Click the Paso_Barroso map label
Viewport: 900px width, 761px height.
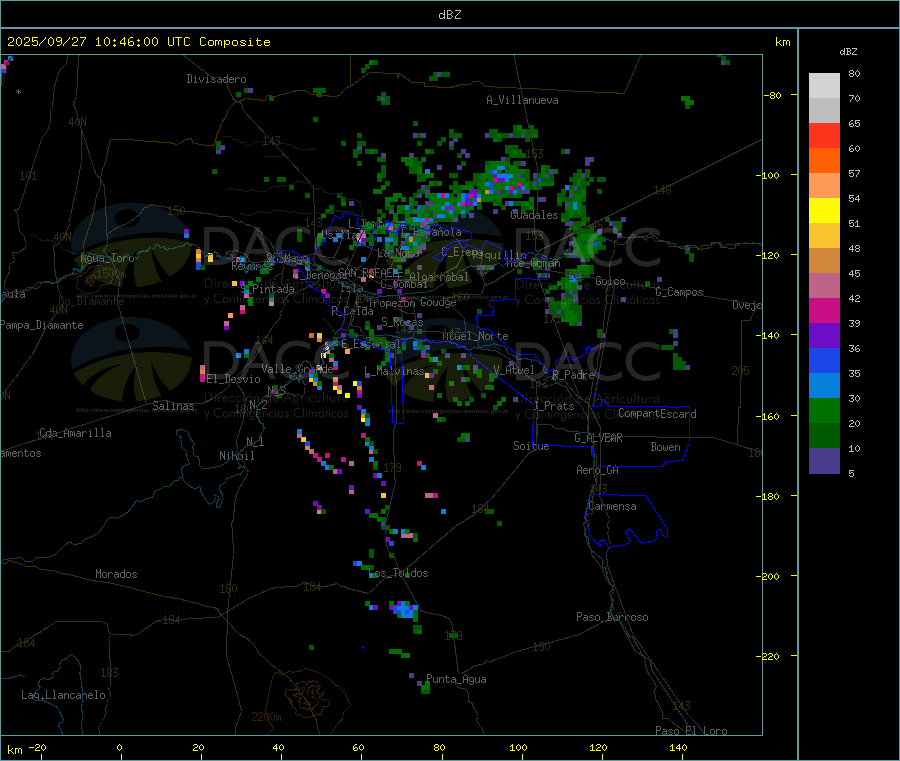(x=612, y=617)
